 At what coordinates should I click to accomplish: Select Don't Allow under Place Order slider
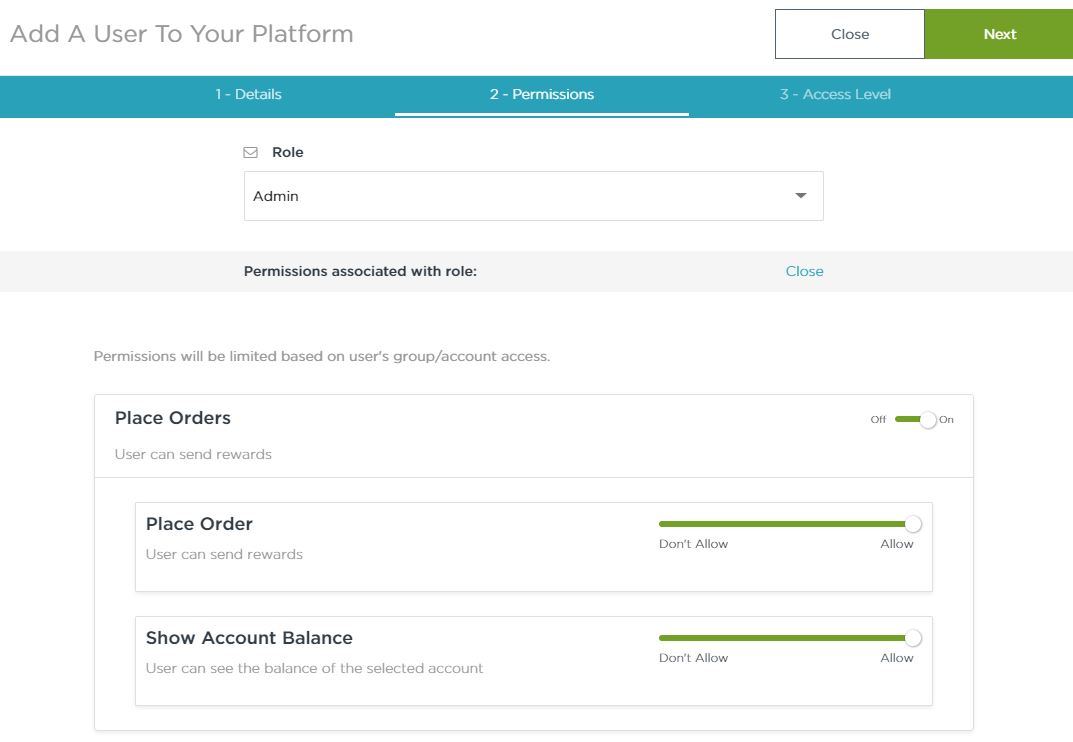click(693, 544)
